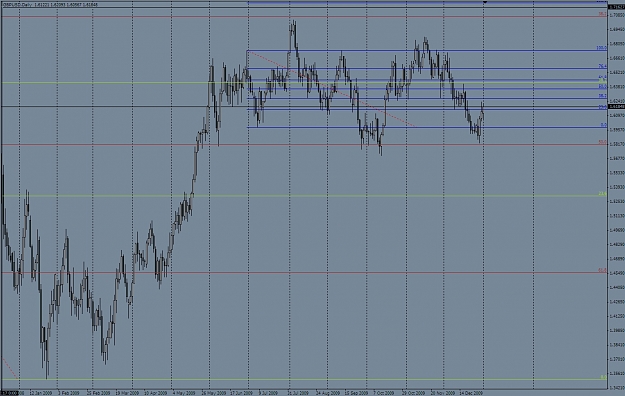Select the blue Fibonacci 76.4 level label
The height and width of the screenshot is (396, 625).
click(602, 66)
